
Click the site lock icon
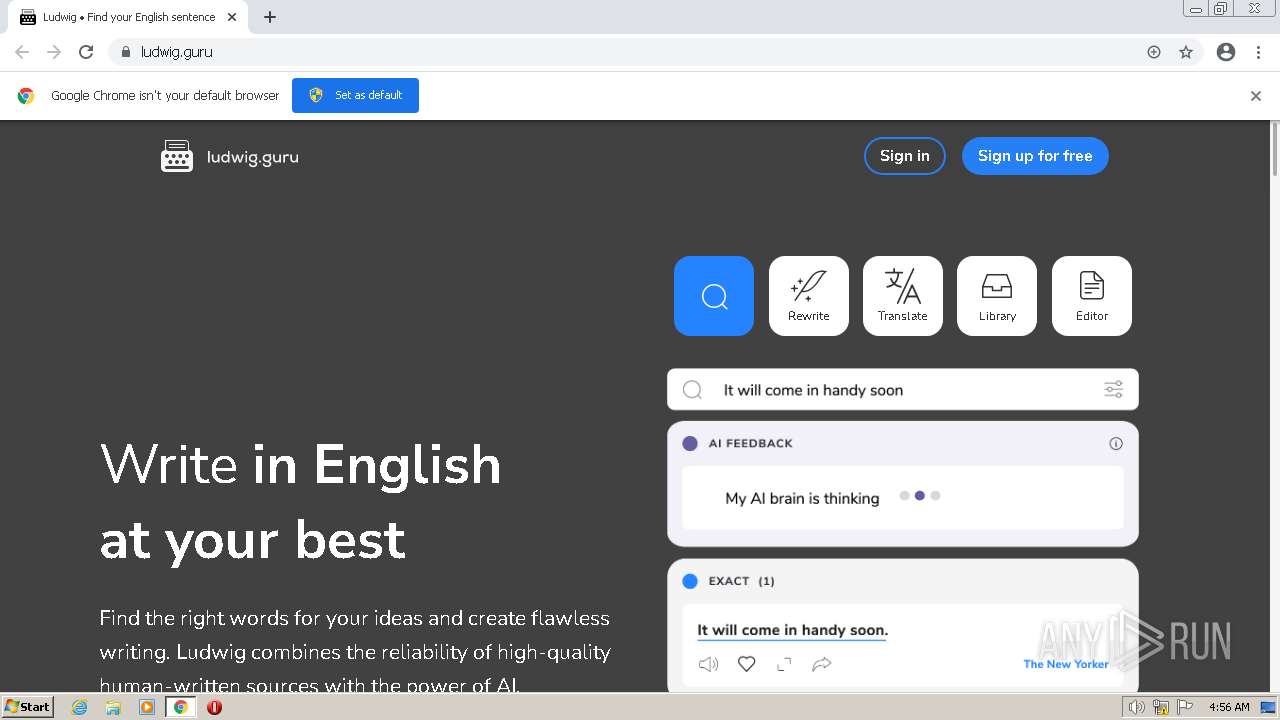pos(125,52)
